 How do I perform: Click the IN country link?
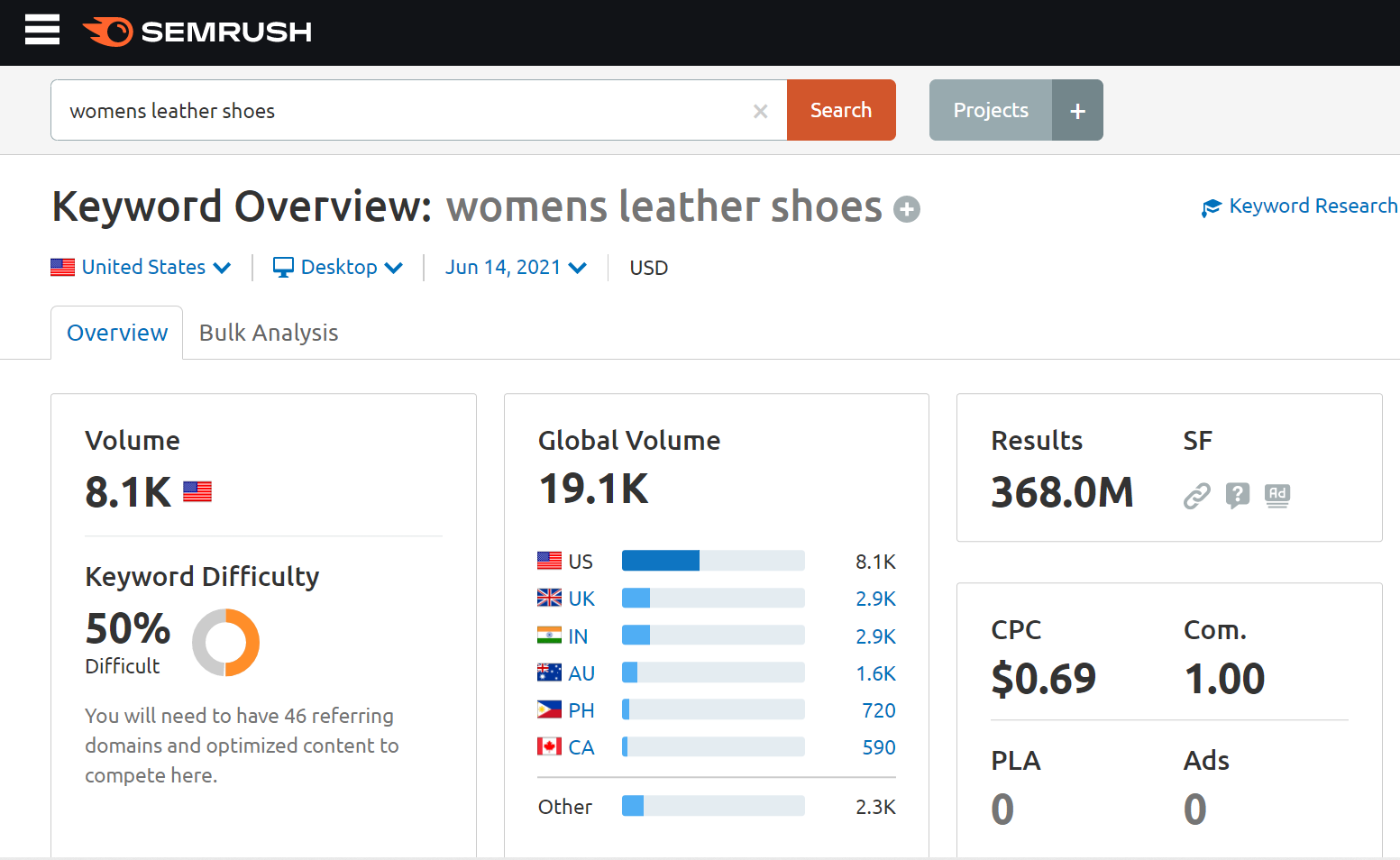(578, 636)
